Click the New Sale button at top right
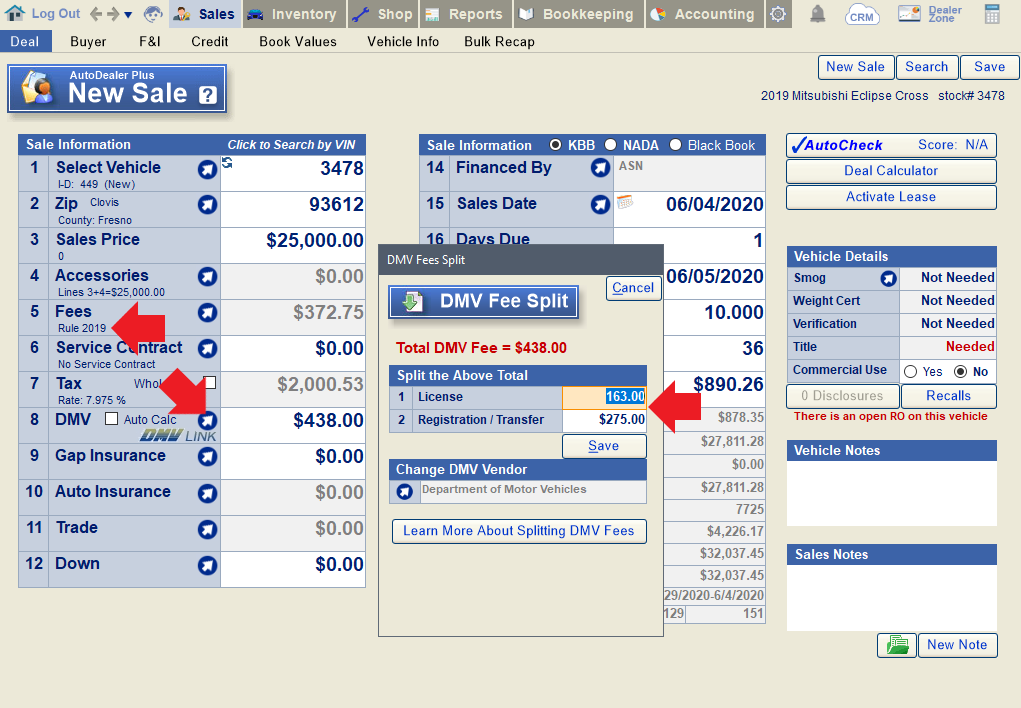The width and height of the screenshot is (1021, 708). pos(855,67)
